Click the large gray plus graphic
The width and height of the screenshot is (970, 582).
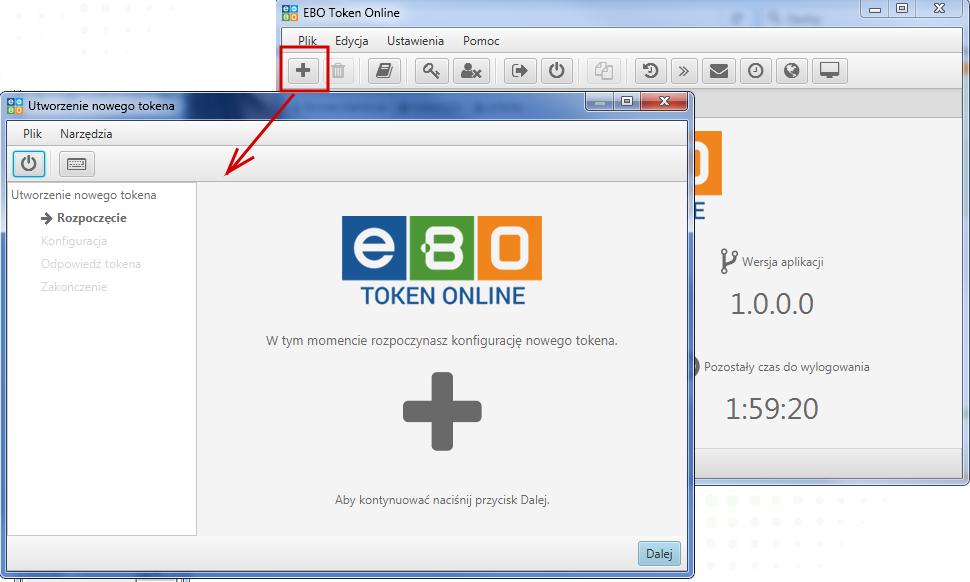pyautogui.click(x=442, y=411)
